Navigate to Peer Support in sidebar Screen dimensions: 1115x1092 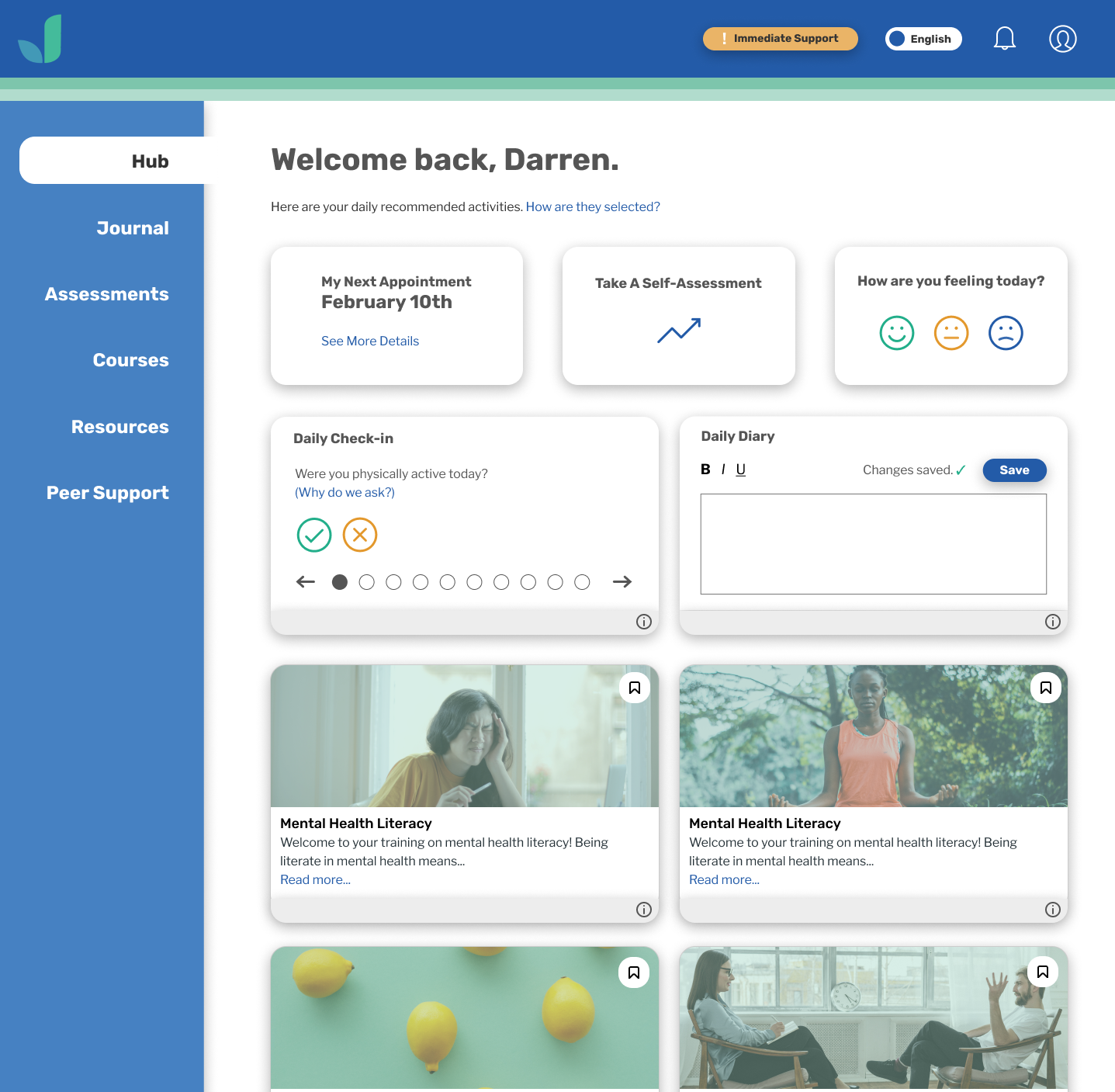pos(108,493)
